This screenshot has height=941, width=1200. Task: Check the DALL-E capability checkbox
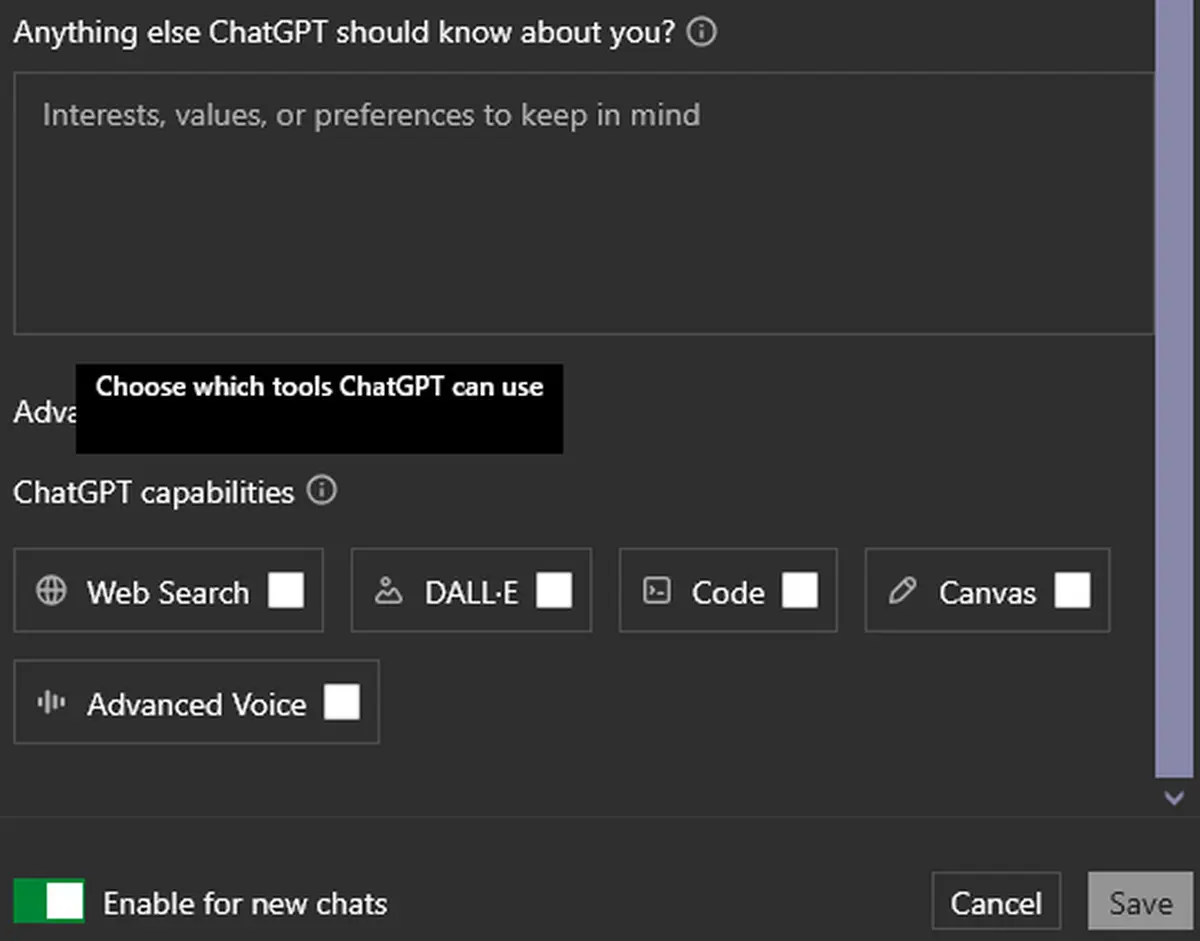554,592
